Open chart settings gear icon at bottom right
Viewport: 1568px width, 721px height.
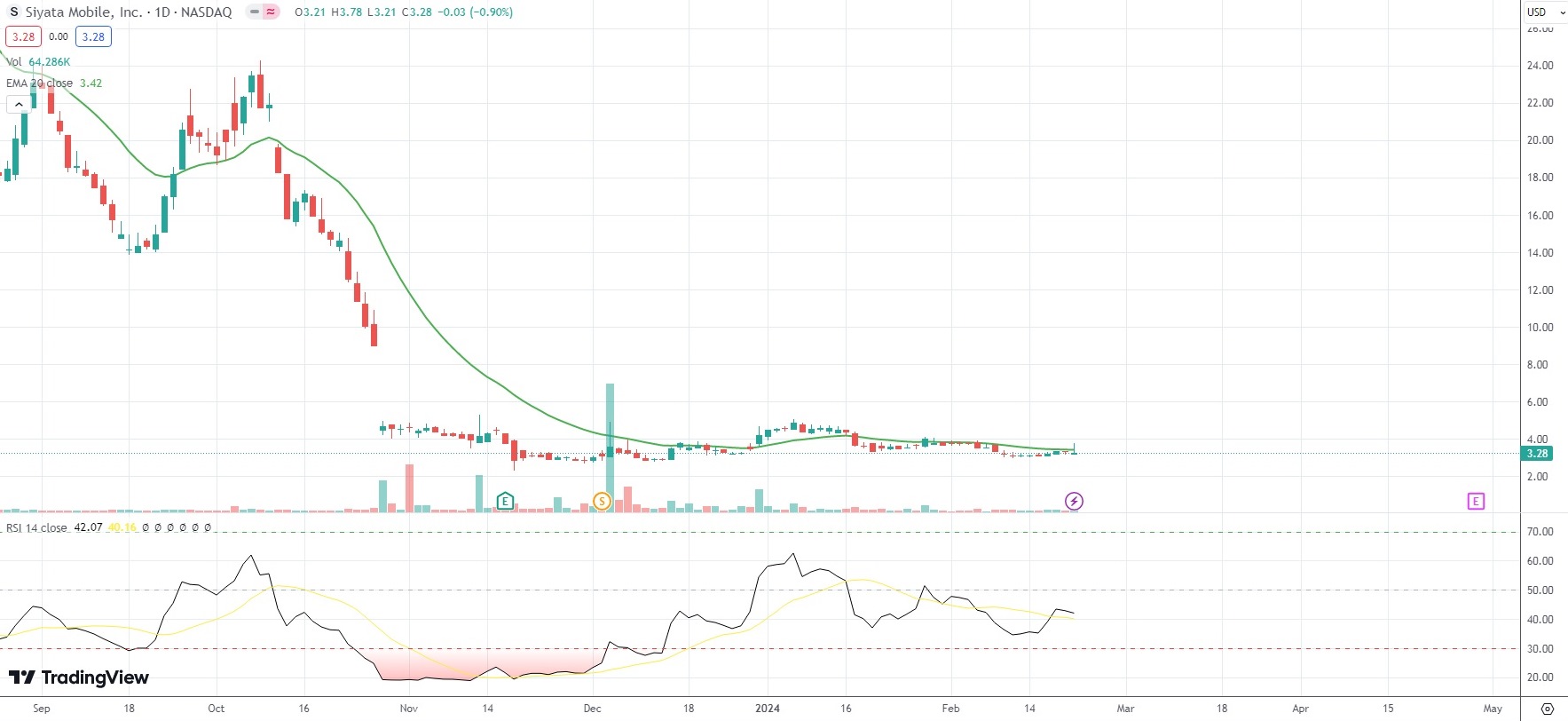point(1548,709)
